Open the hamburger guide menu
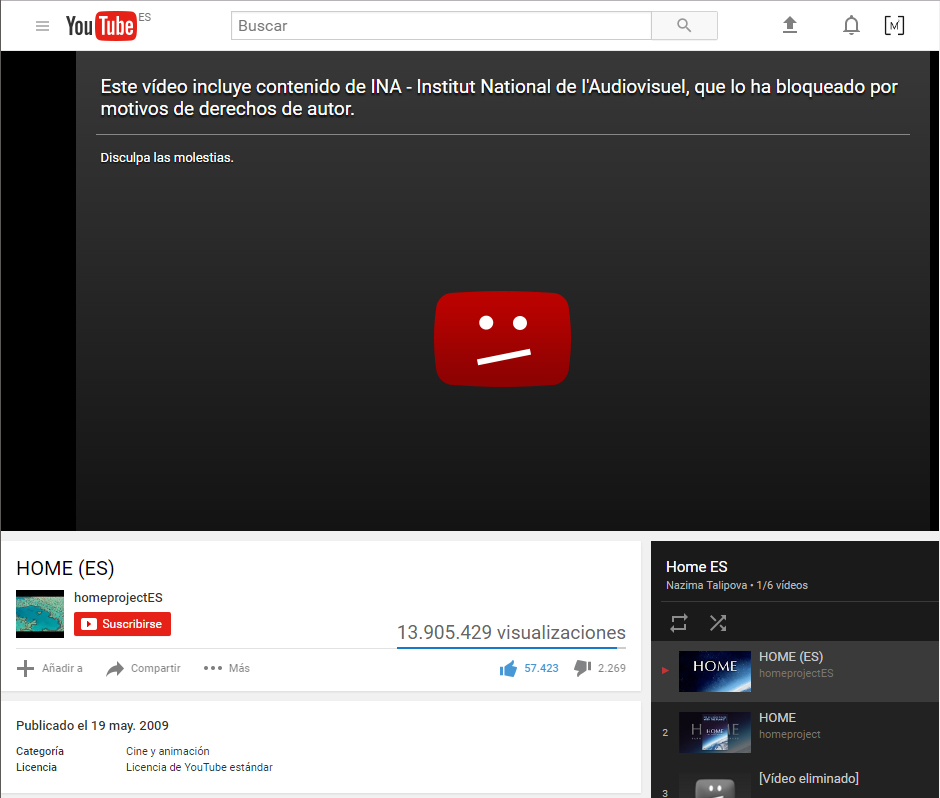The height and width of the screenshot is (798, 940). coord(42,26)
